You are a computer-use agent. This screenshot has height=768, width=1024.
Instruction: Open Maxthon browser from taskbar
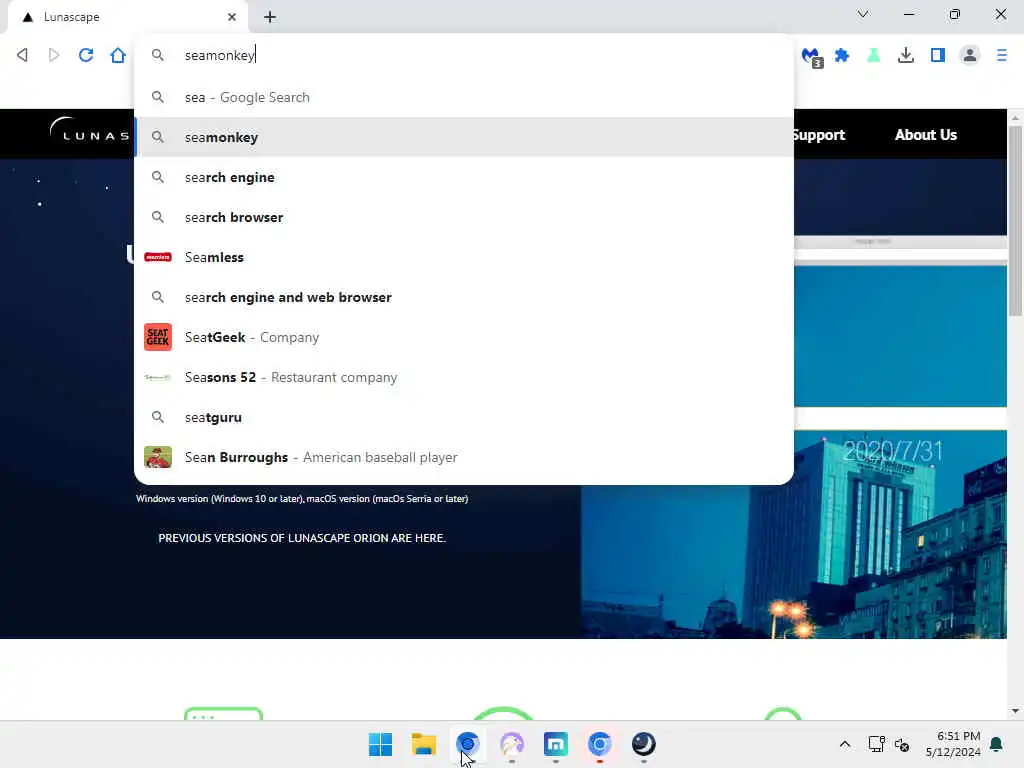click(x=556, y=744)
